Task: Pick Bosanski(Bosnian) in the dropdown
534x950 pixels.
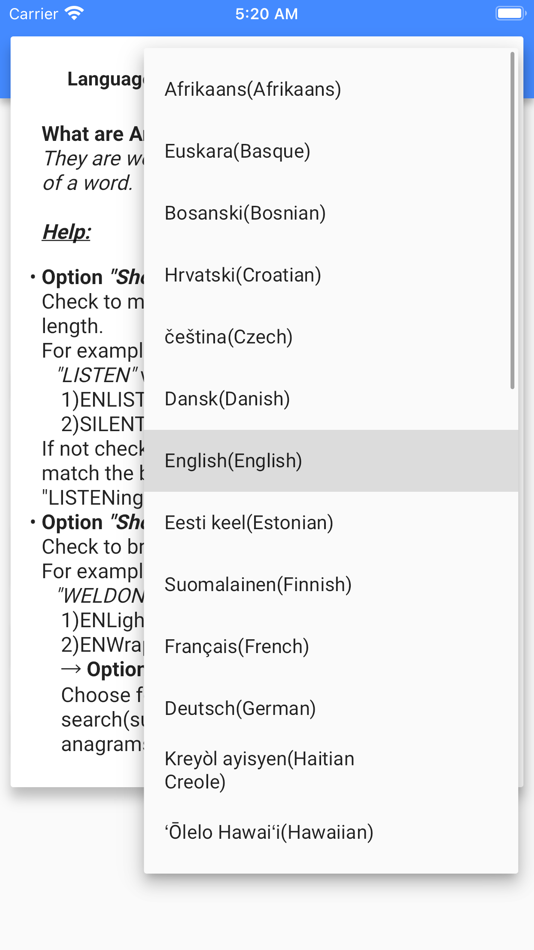Action: tap(331, 213)
